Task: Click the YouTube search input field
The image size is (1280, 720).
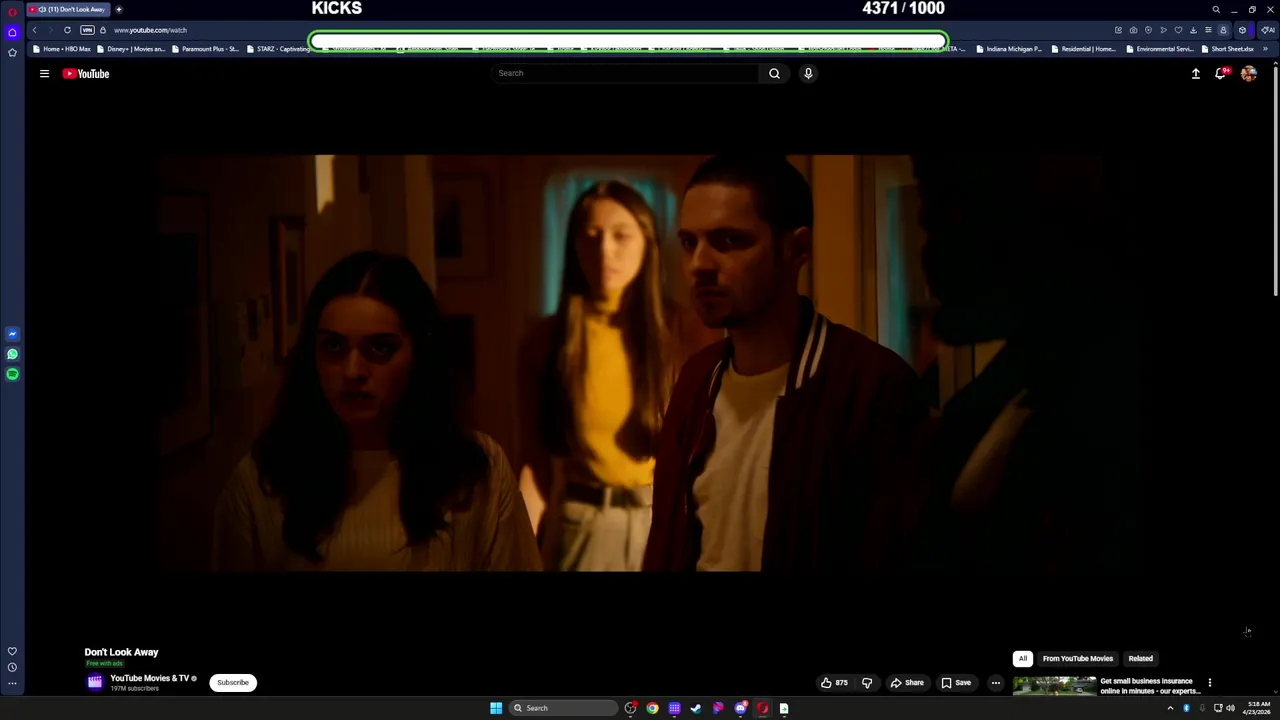Action: (x=625, y=73)
